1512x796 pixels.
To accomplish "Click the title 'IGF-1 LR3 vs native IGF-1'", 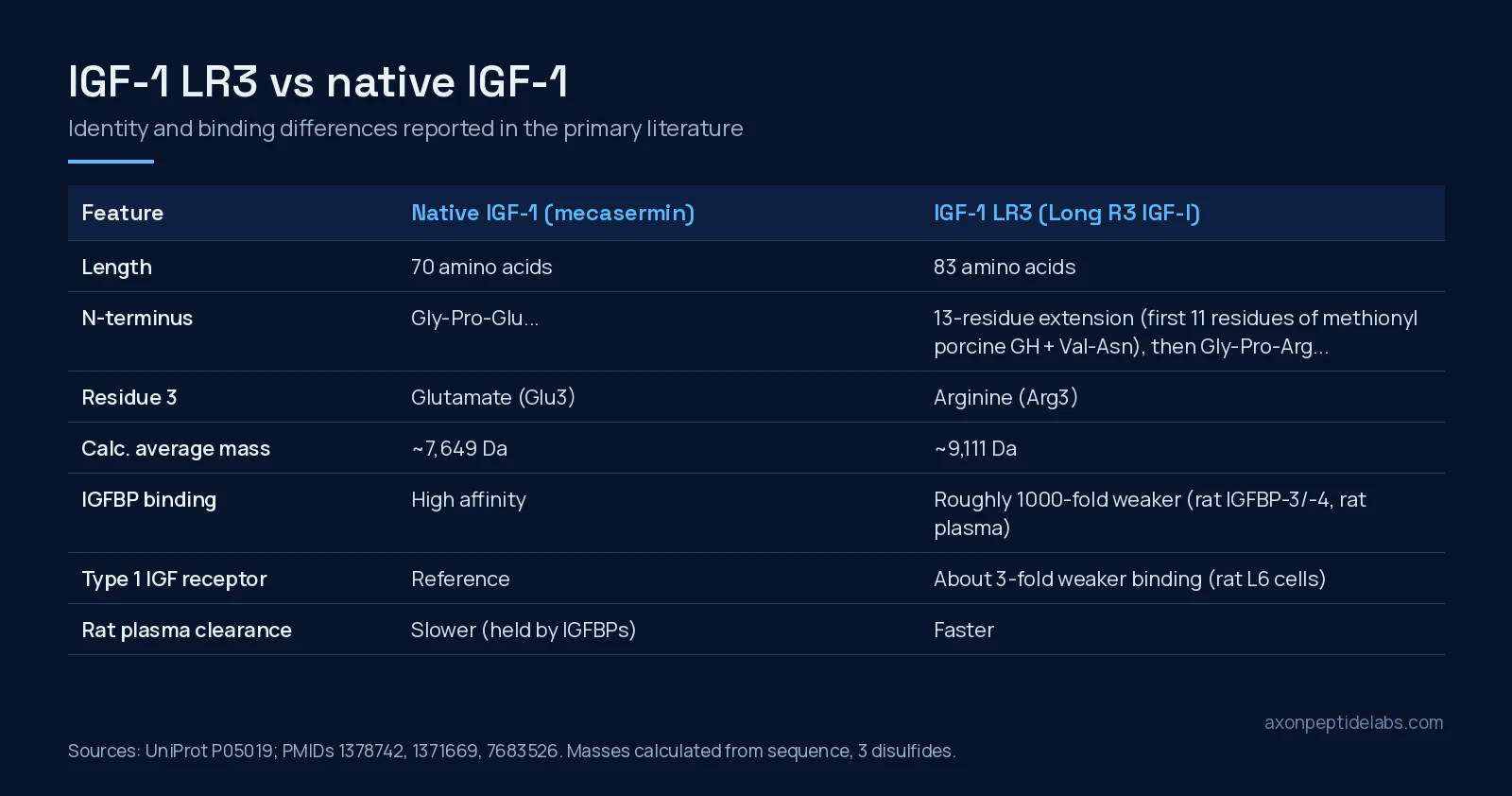I will [x=318, y=81].
